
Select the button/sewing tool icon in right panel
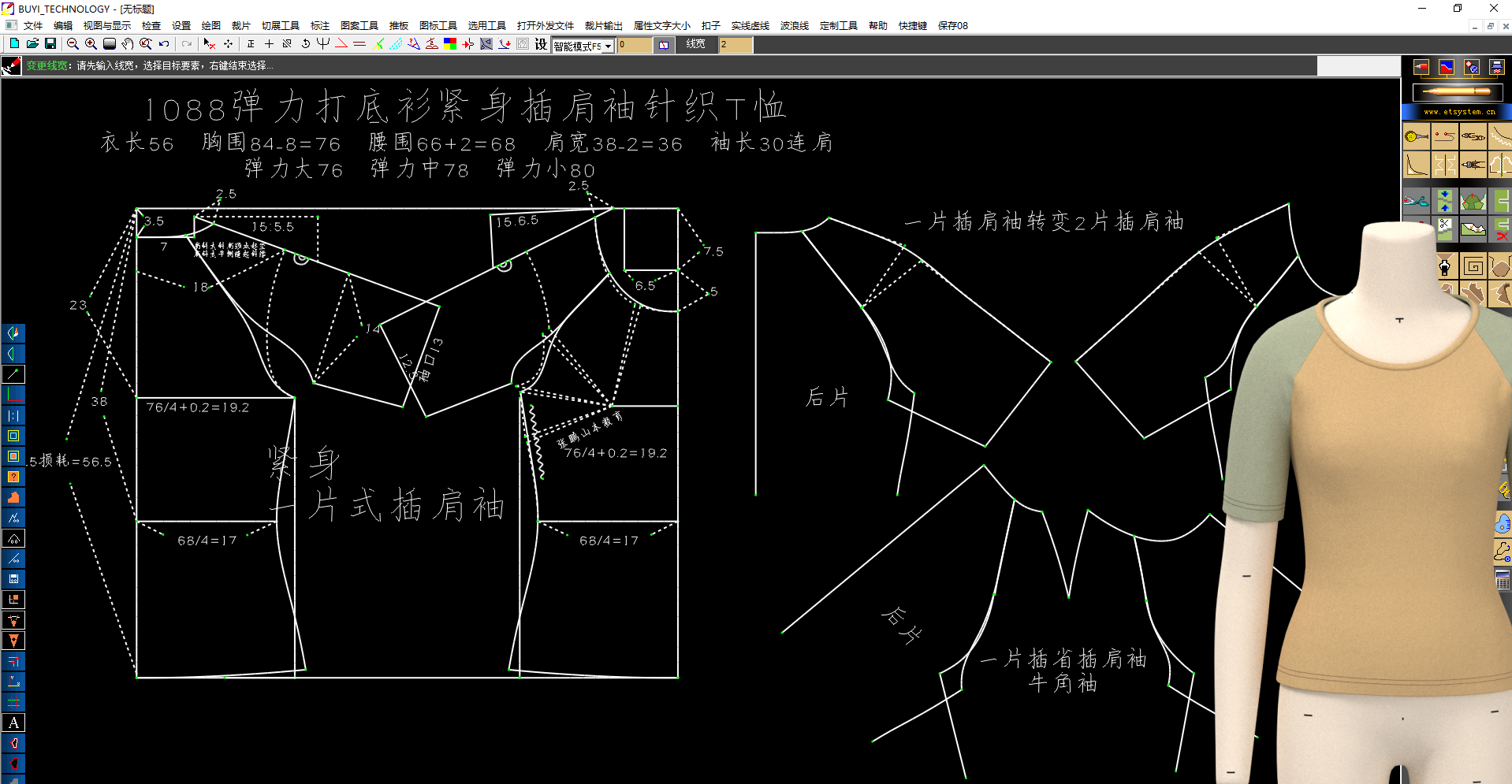(1416, 136)
